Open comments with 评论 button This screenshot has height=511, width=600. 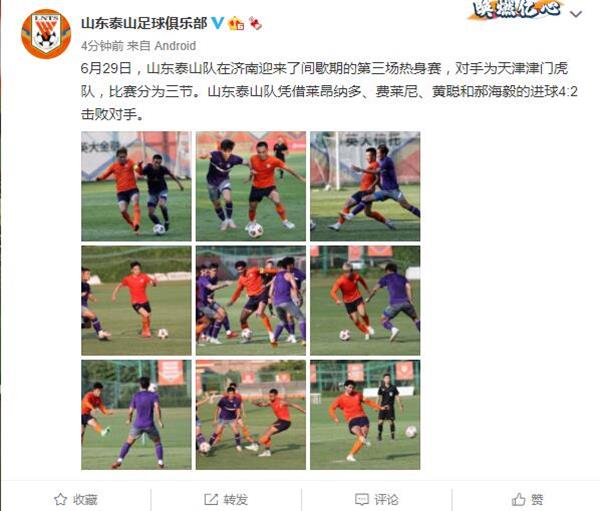[377, 499]
